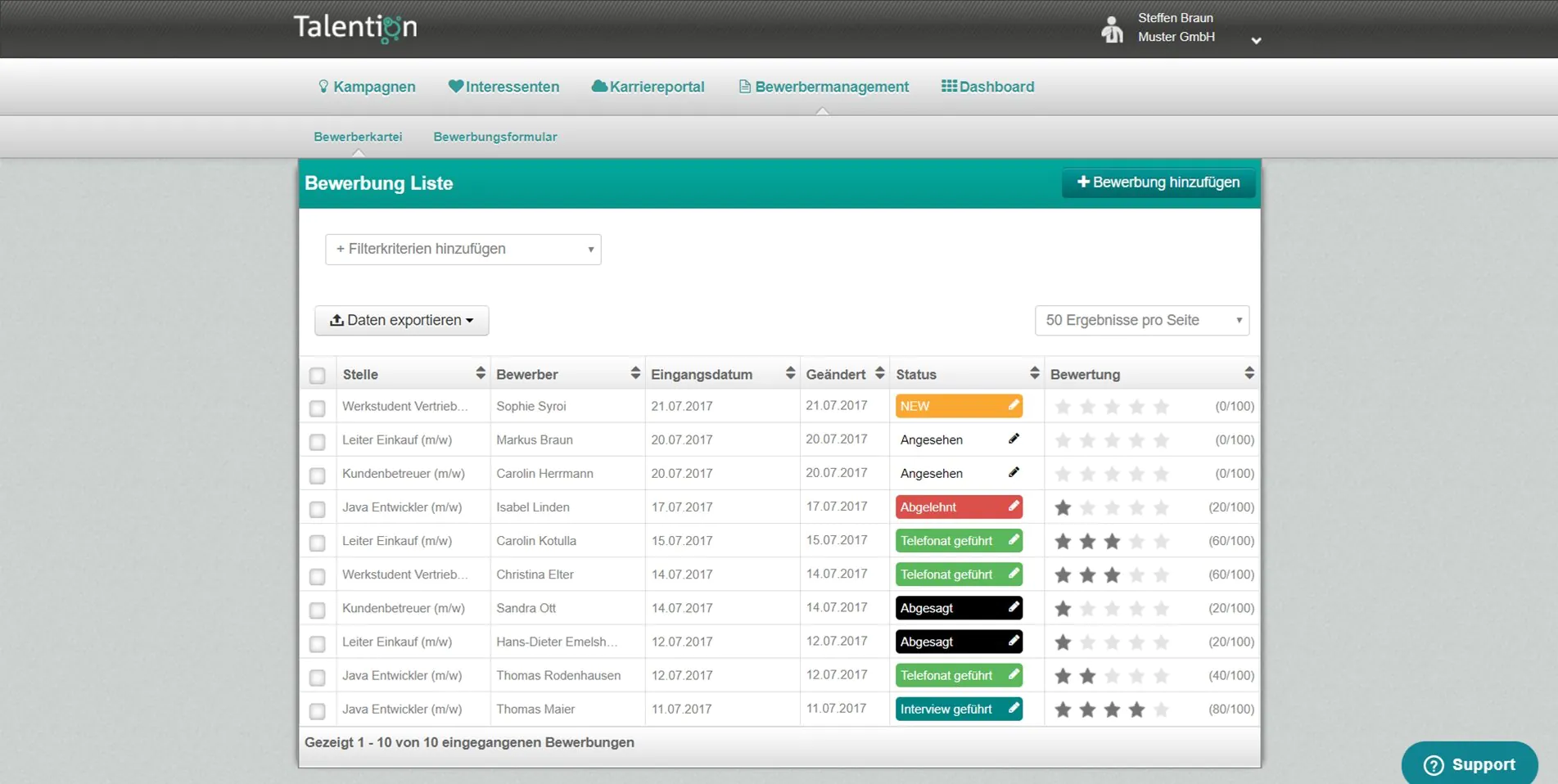Expand user account menu chevron

(x=1256, y=40)
